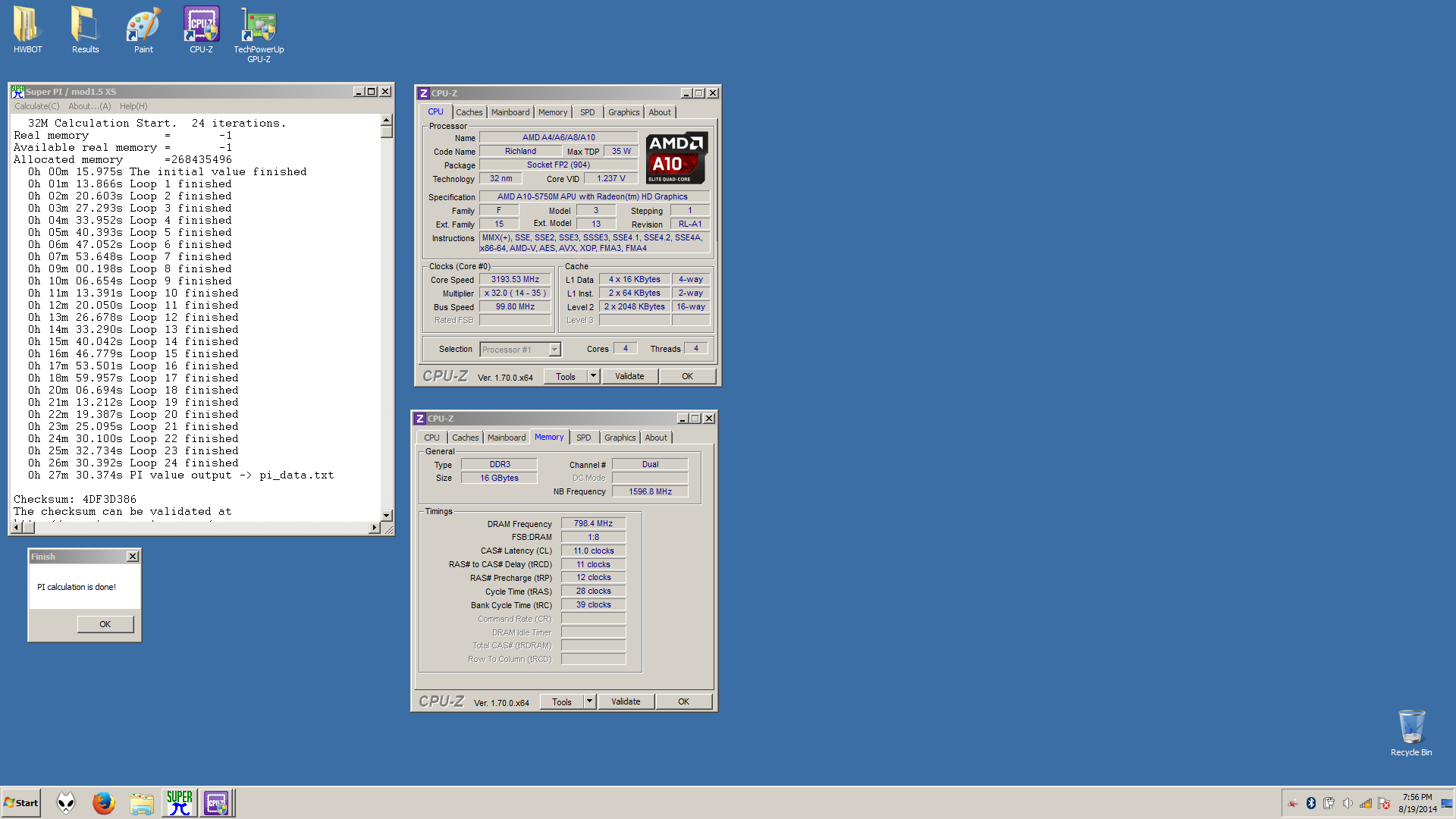Open Firefox from the taskbar
The height and width of the screenshot is (819, 1456).
[104, 802]
